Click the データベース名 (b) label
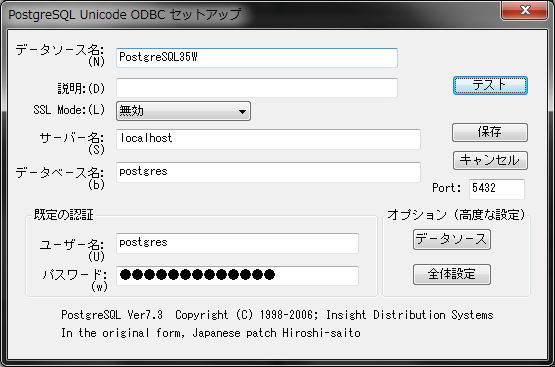 pos(60,178)
